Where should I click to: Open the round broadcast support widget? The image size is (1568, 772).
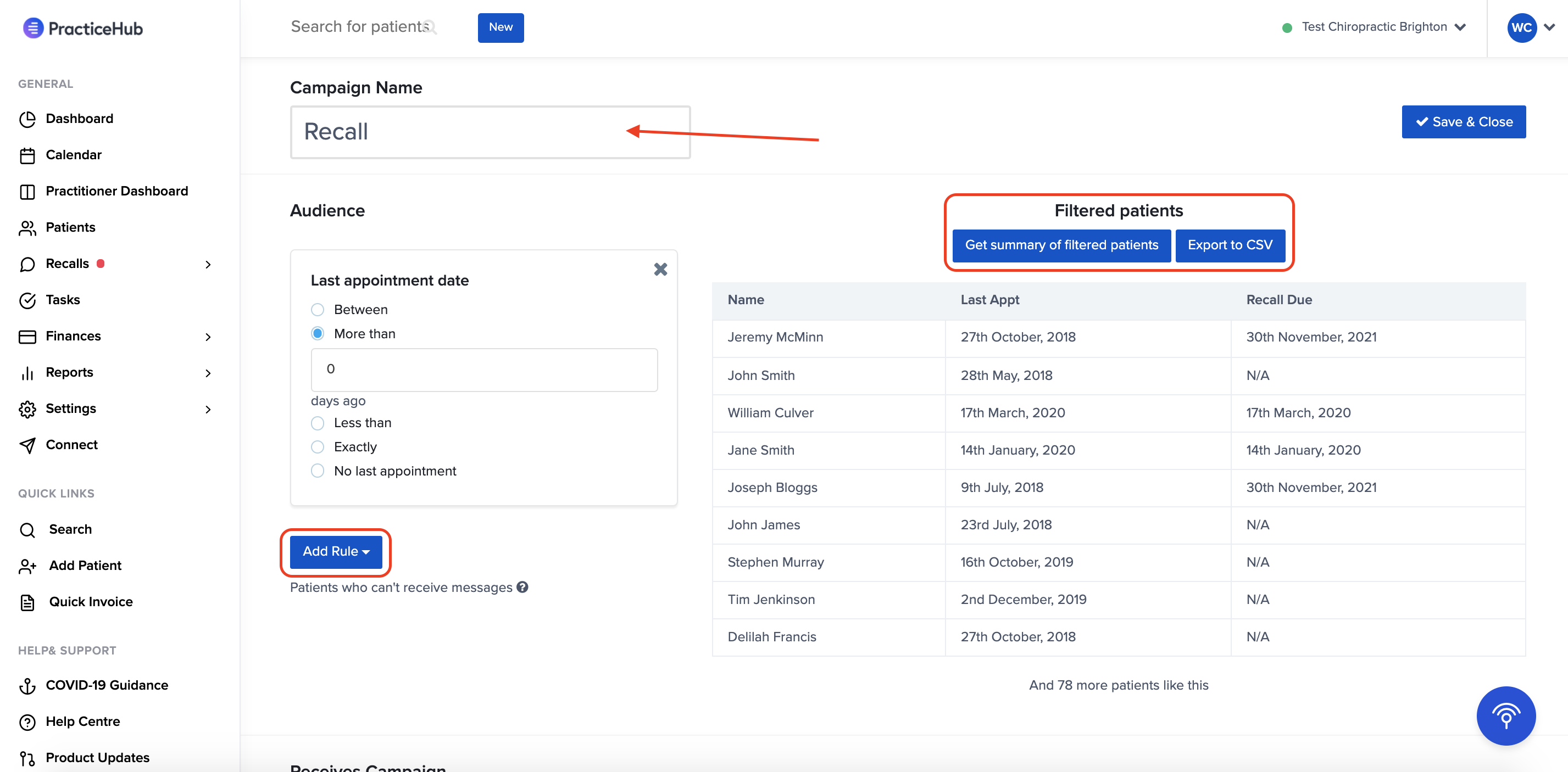1505,715
